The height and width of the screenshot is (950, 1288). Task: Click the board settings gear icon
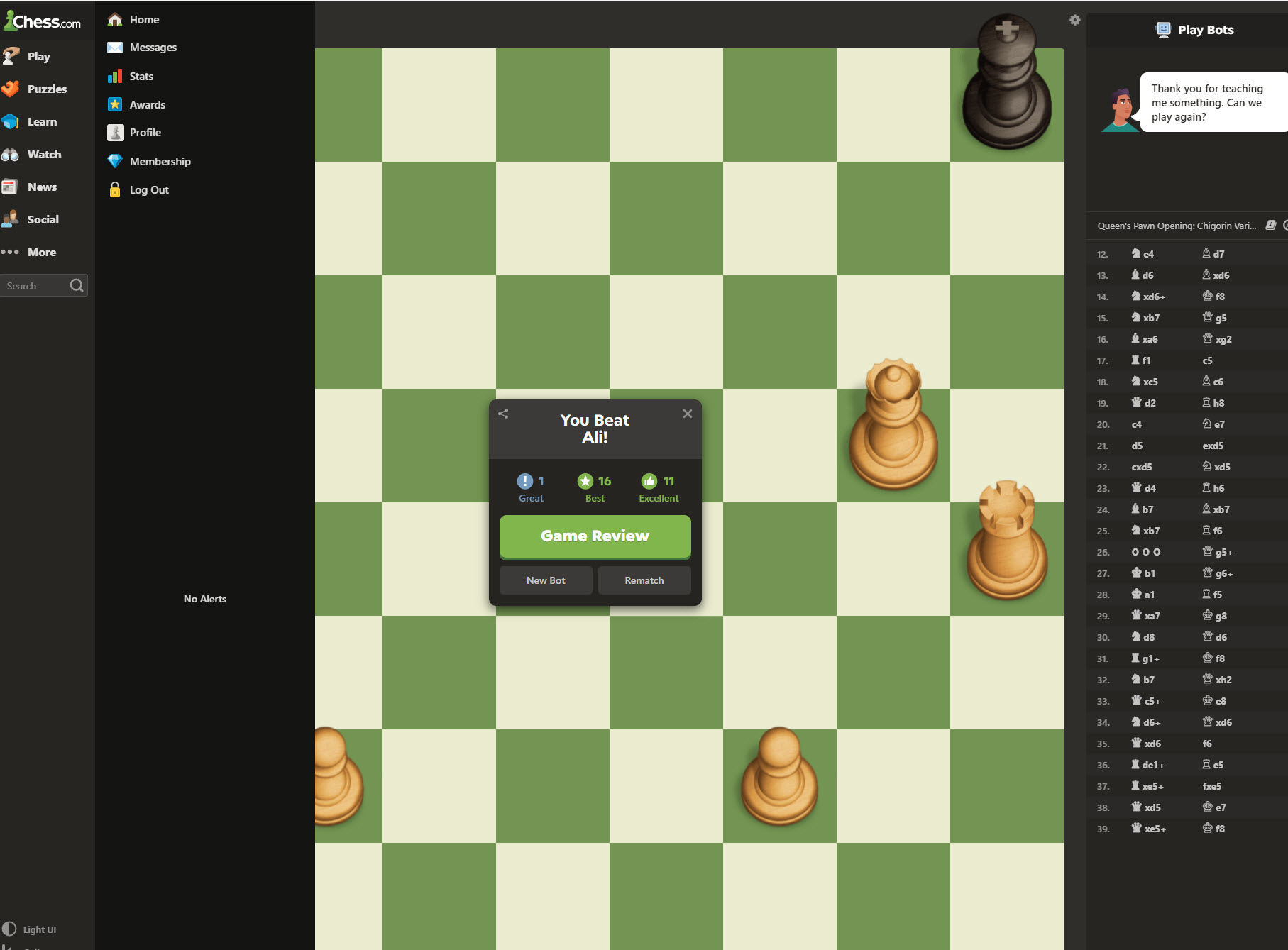(1074, 20)
